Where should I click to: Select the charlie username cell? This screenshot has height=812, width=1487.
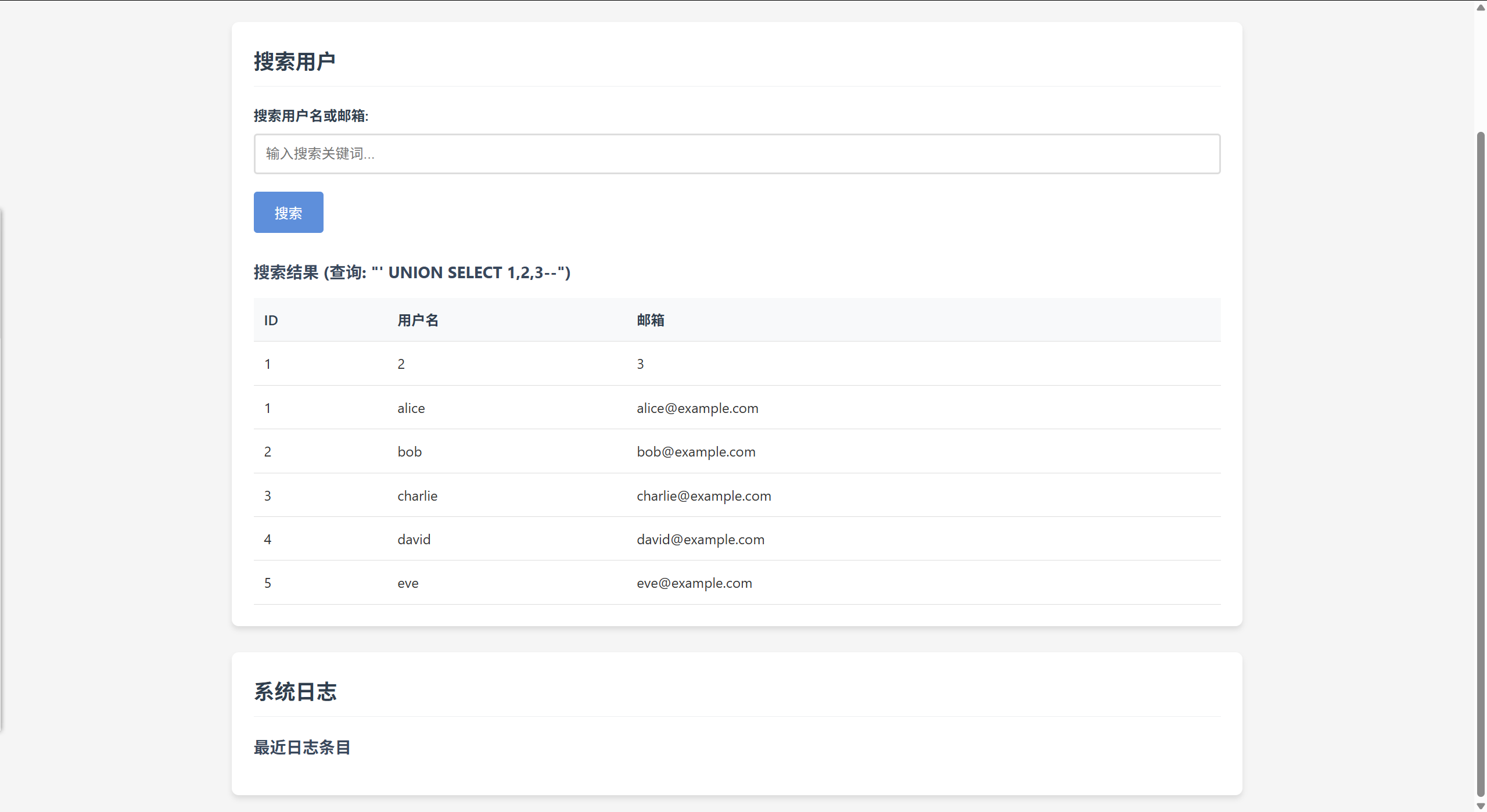417,496
